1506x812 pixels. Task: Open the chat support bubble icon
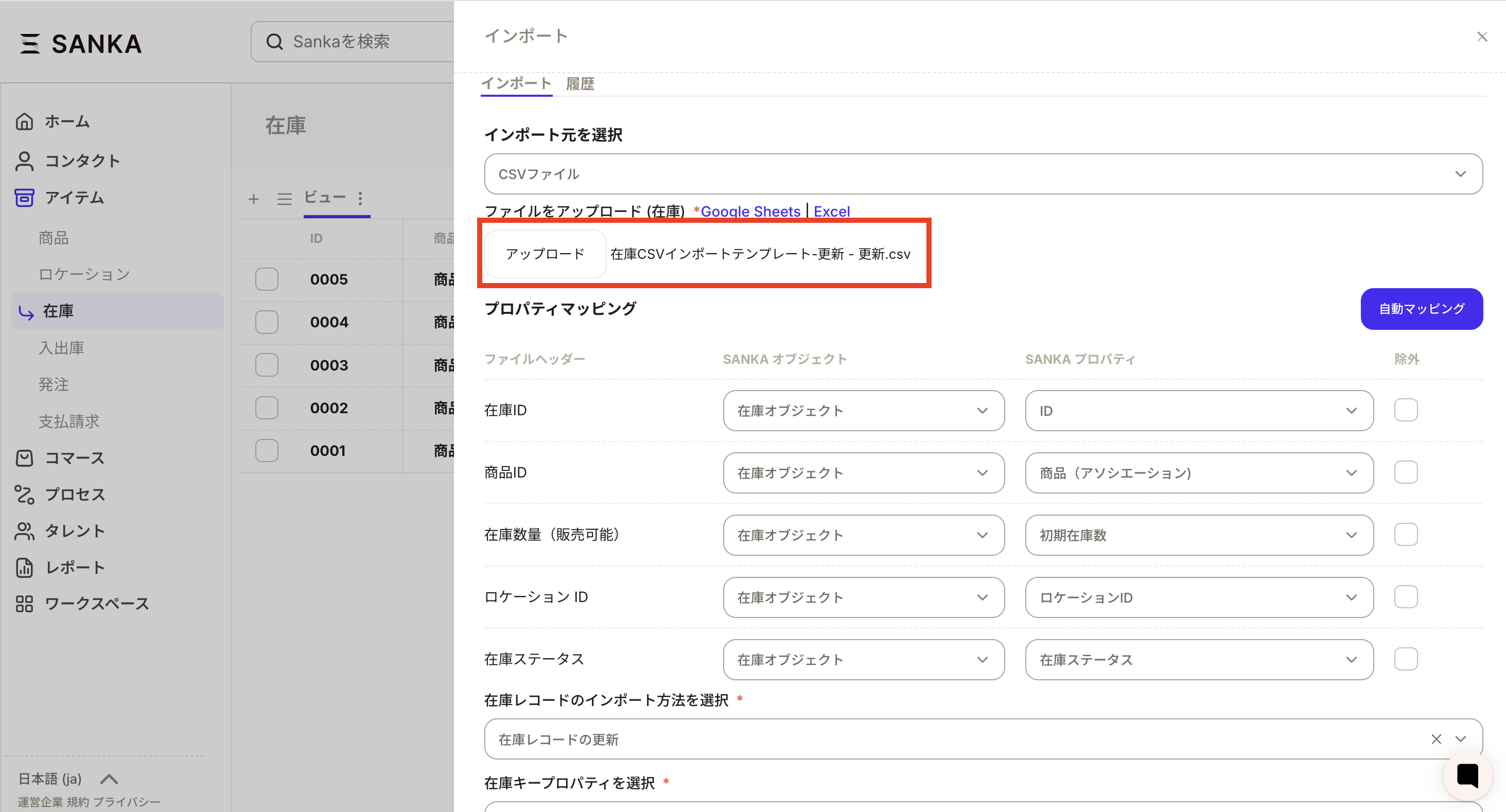1467,776
